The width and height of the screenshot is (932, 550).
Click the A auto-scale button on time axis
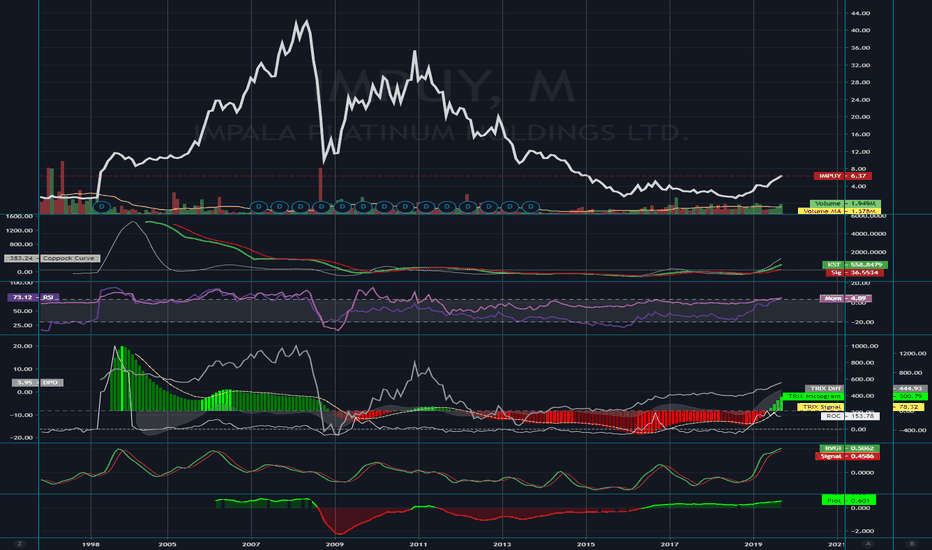point(868,543)
